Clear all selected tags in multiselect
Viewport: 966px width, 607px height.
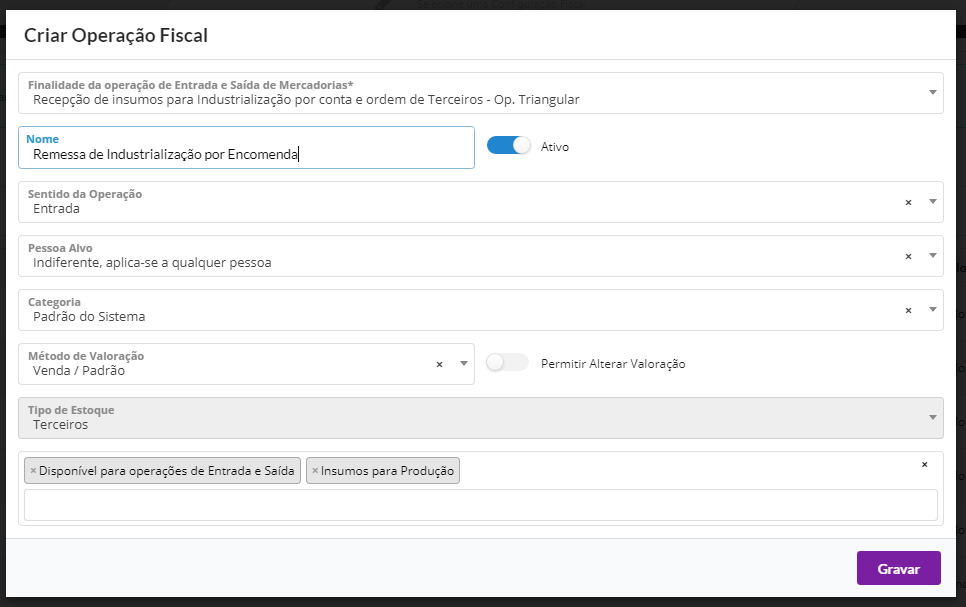[x=924, y=465]
